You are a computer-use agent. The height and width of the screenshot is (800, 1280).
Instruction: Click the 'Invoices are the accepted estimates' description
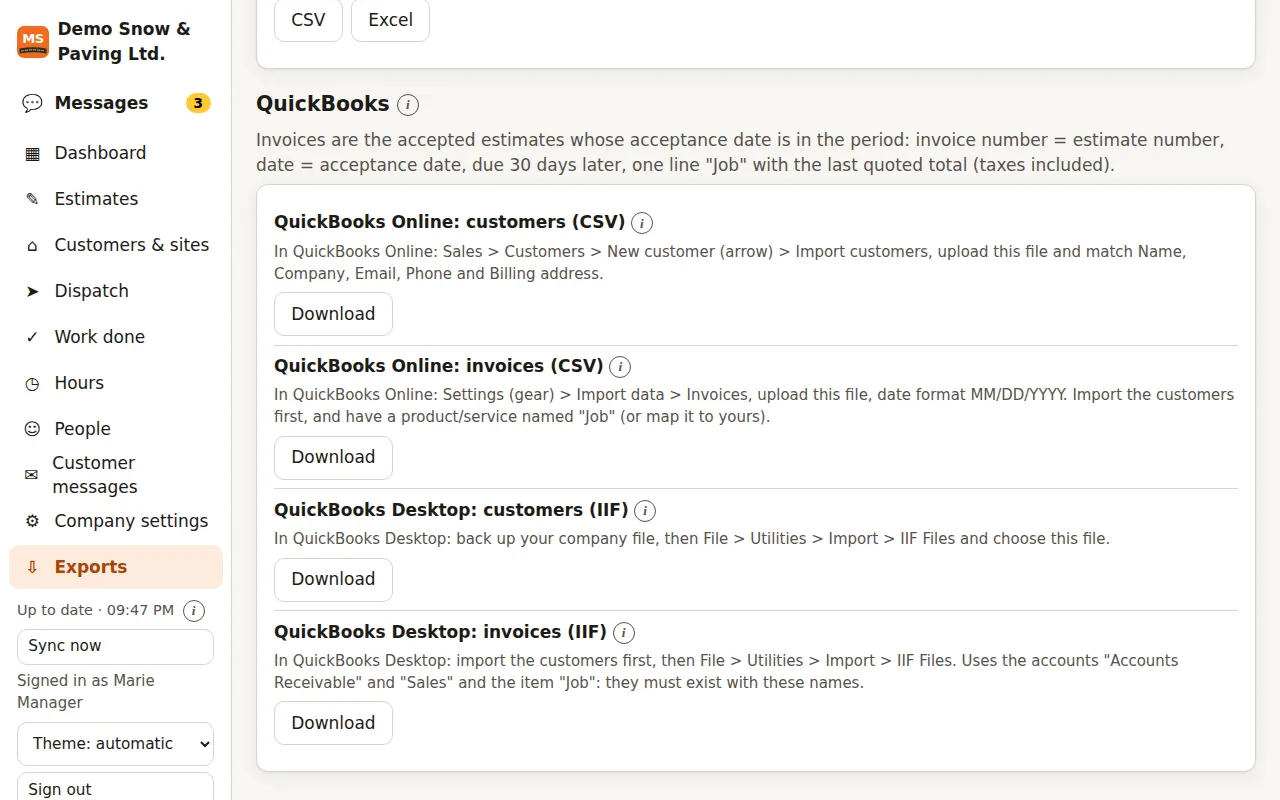click(x=740, y=152)
